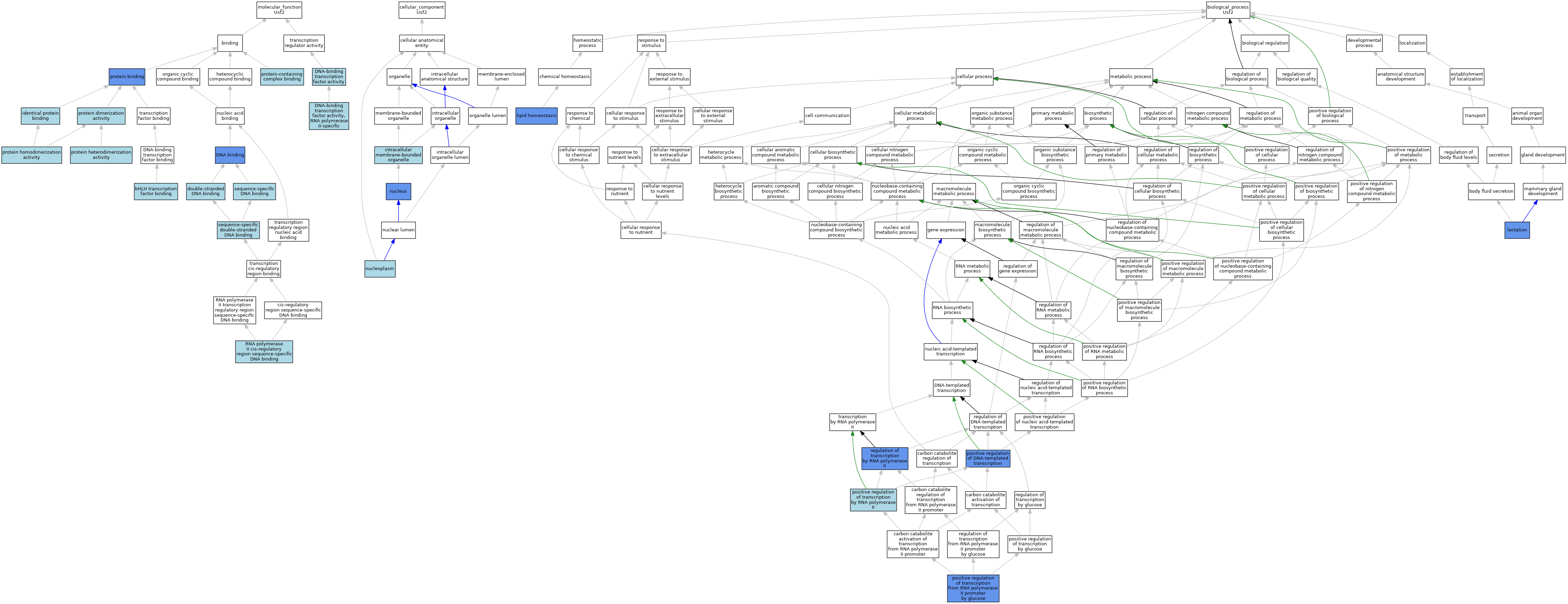Select 'animal organ development' node

[1527, 116]
